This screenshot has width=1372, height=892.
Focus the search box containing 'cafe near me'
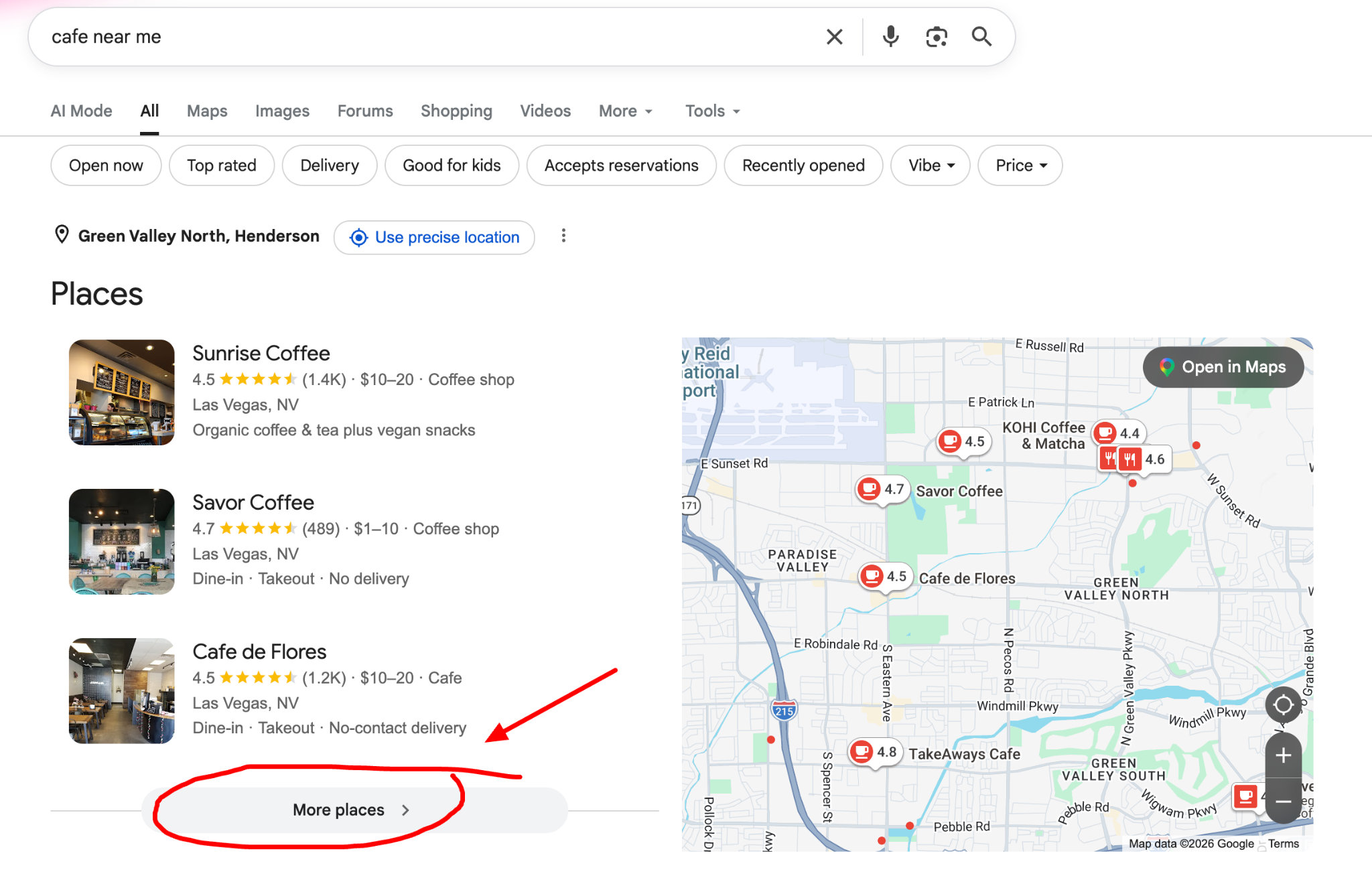[x=429, y=37]
